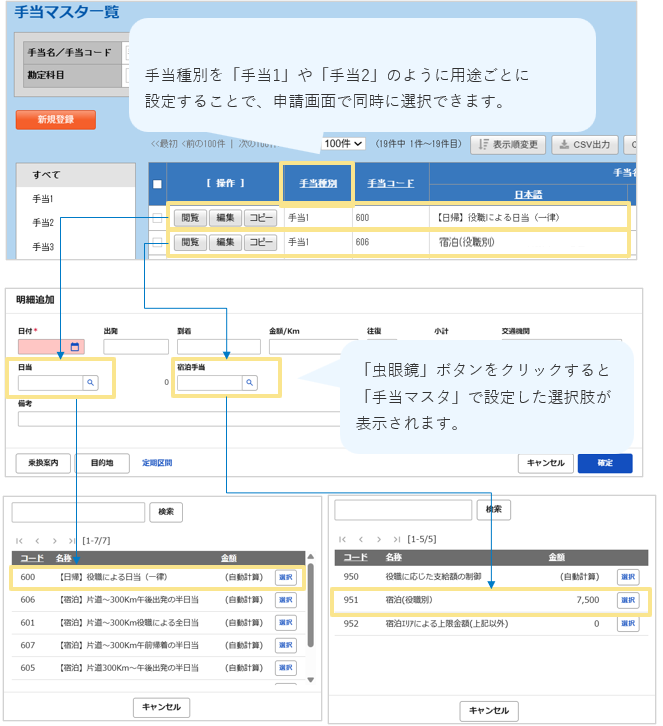The height and width of the screenshot is (726, 663).
Task: Tick the select-all checkbox in the table header
Action: pyautogui.click(x=157, y=184)
